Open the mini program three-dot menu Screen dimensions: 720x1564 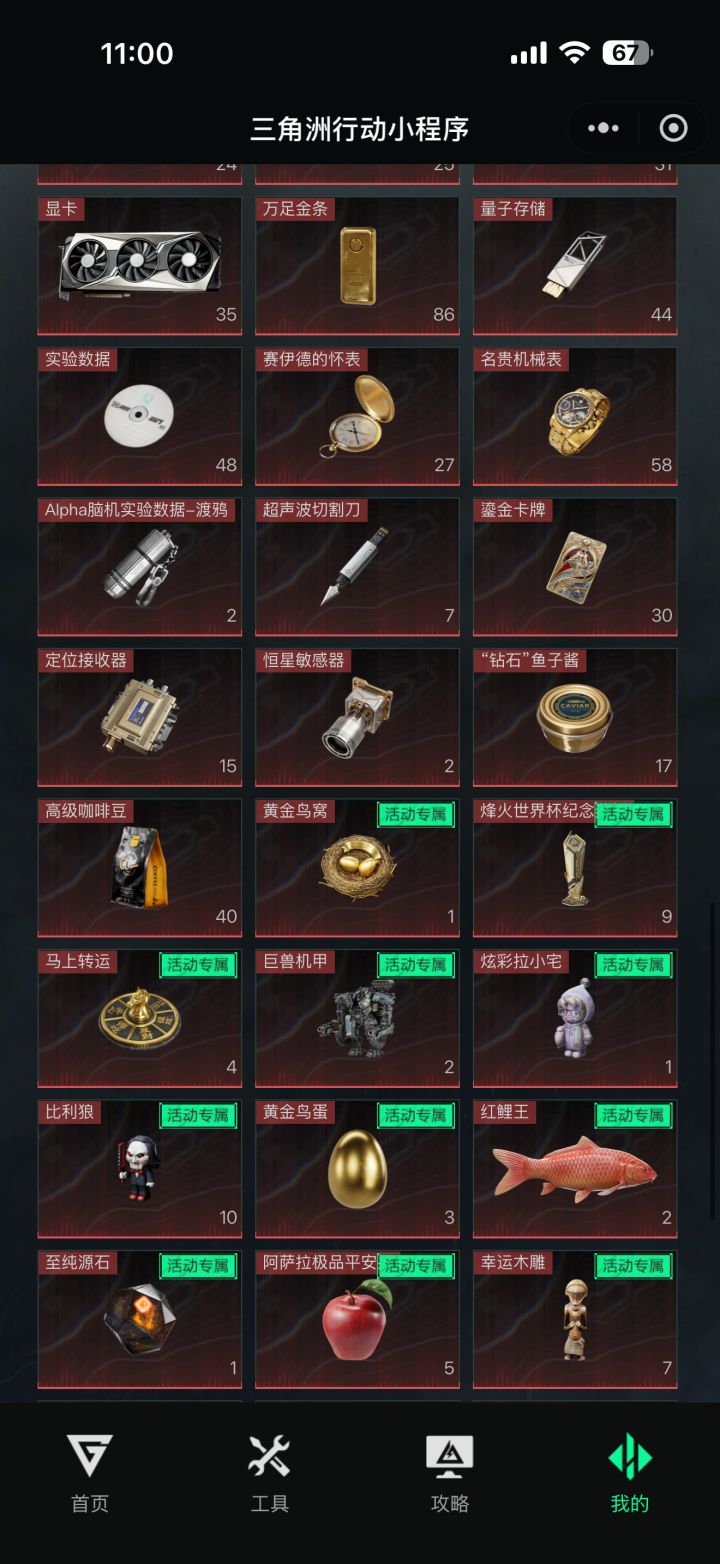pos(604,128)
